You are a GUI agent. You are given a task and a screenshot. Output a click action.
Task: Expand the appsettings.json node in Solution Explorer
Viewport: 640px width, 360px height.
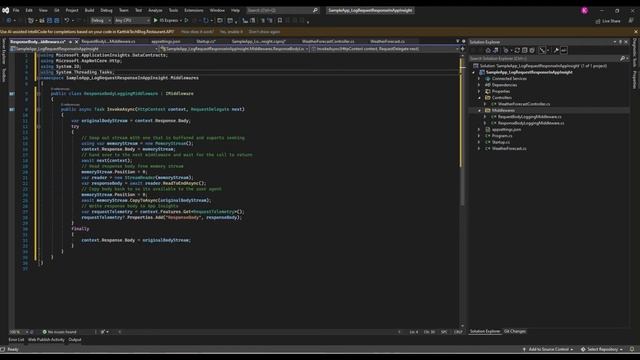[479, 129]
